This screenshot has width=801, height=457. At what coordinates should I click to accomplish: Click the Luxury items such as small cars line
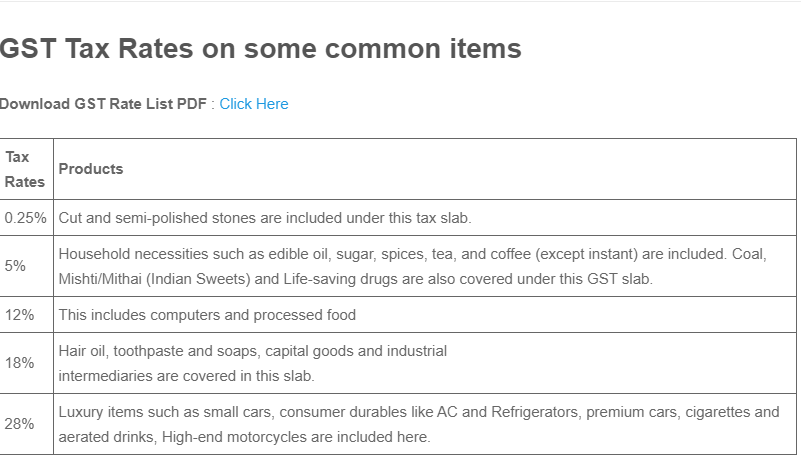point(419,412)
